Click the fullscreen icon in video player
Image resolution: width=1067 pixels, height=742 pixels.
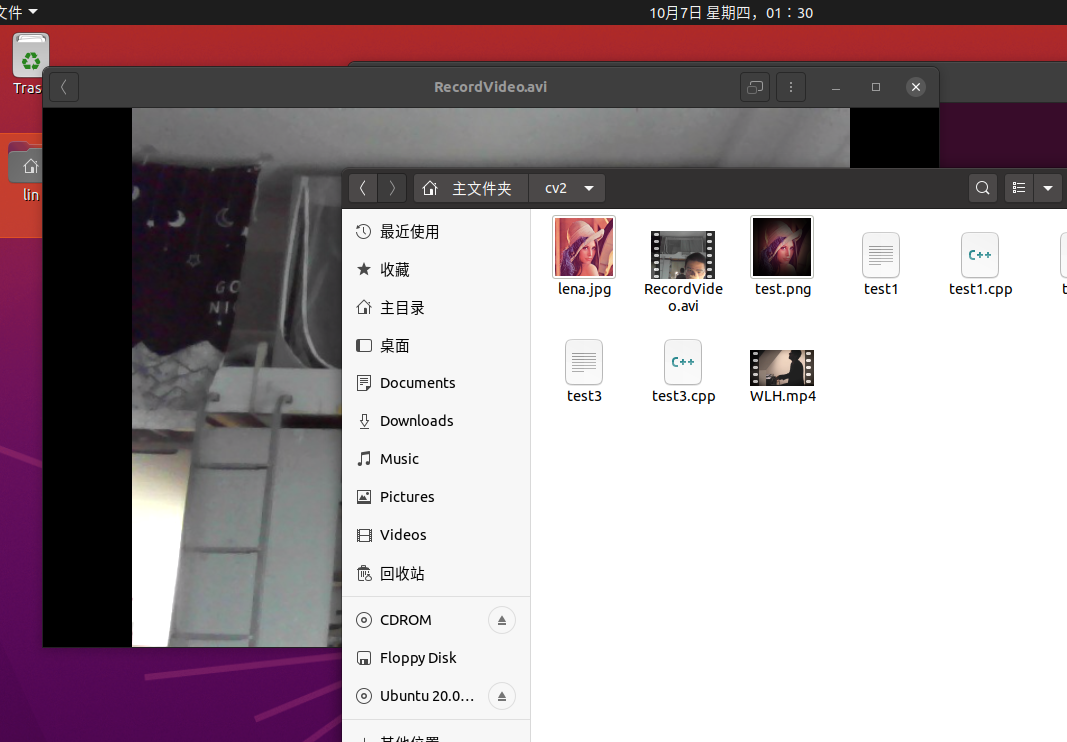click(x=755, y=87)
